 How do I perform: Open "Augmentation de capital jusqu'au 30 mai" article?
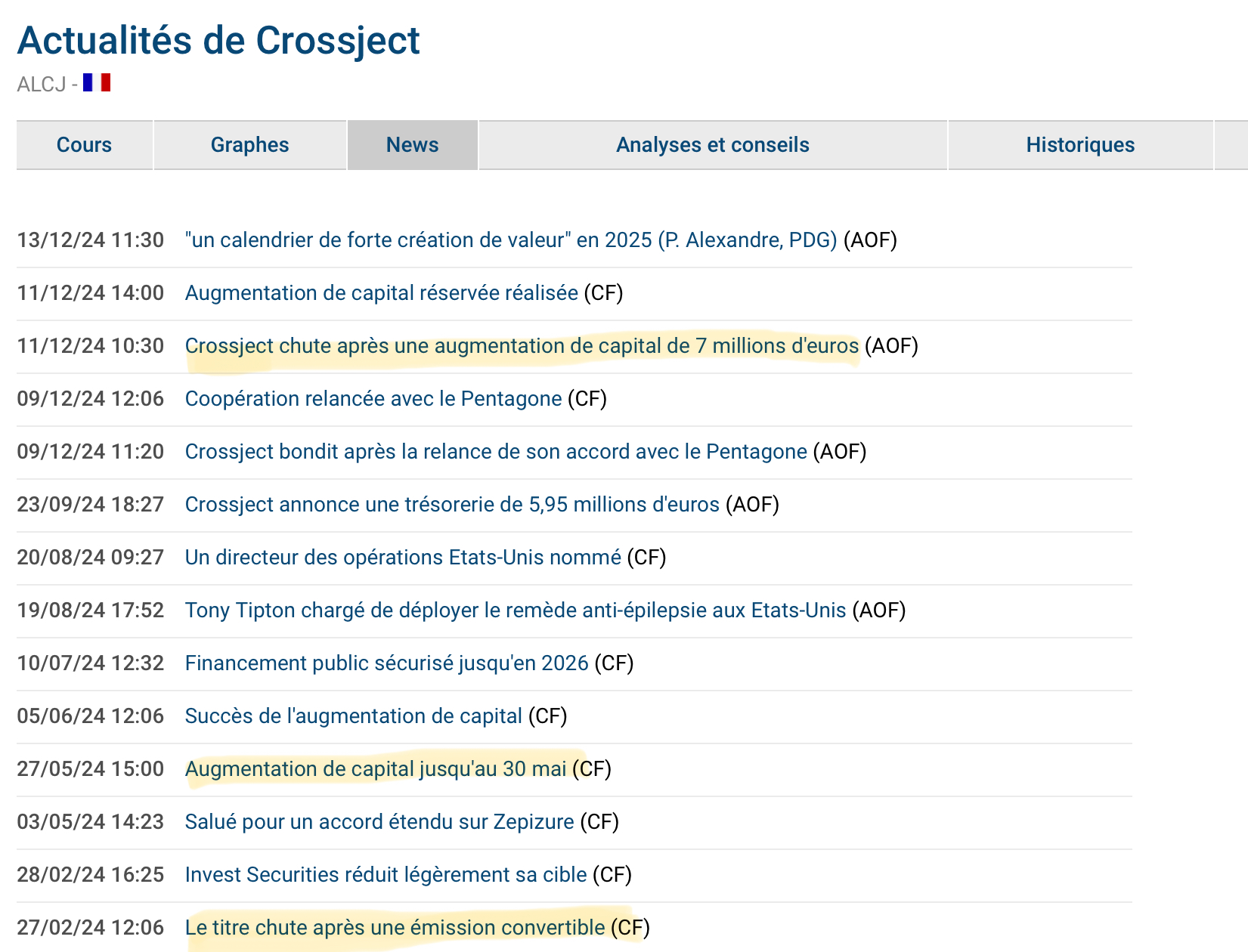tap(376, 769)
